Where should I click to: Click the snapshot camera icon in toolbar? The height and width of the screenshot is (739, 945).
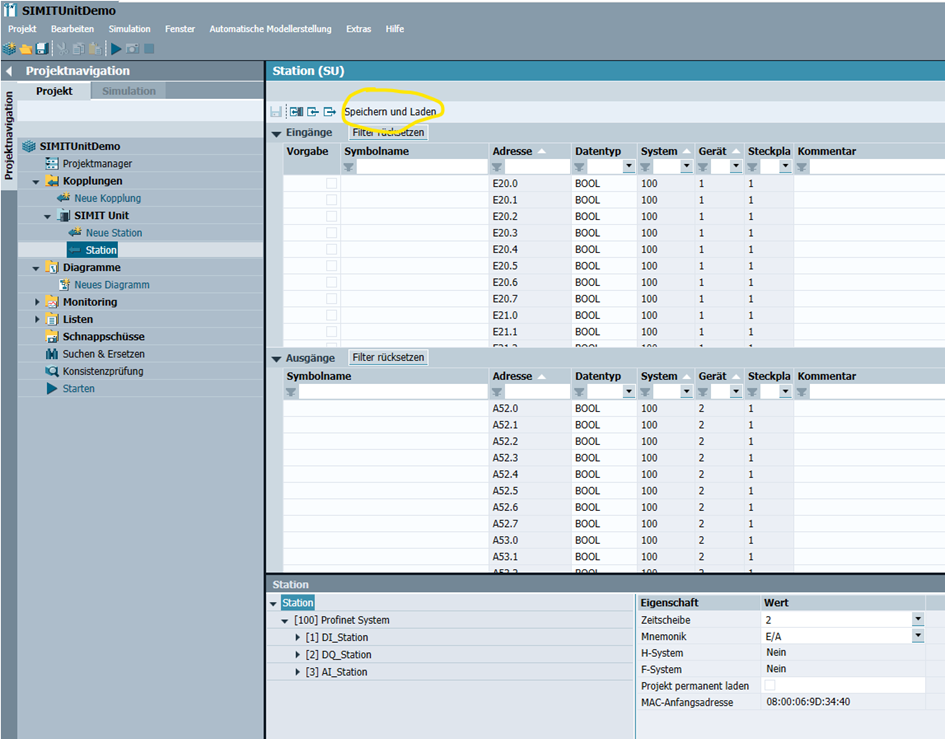pos(132,48)
